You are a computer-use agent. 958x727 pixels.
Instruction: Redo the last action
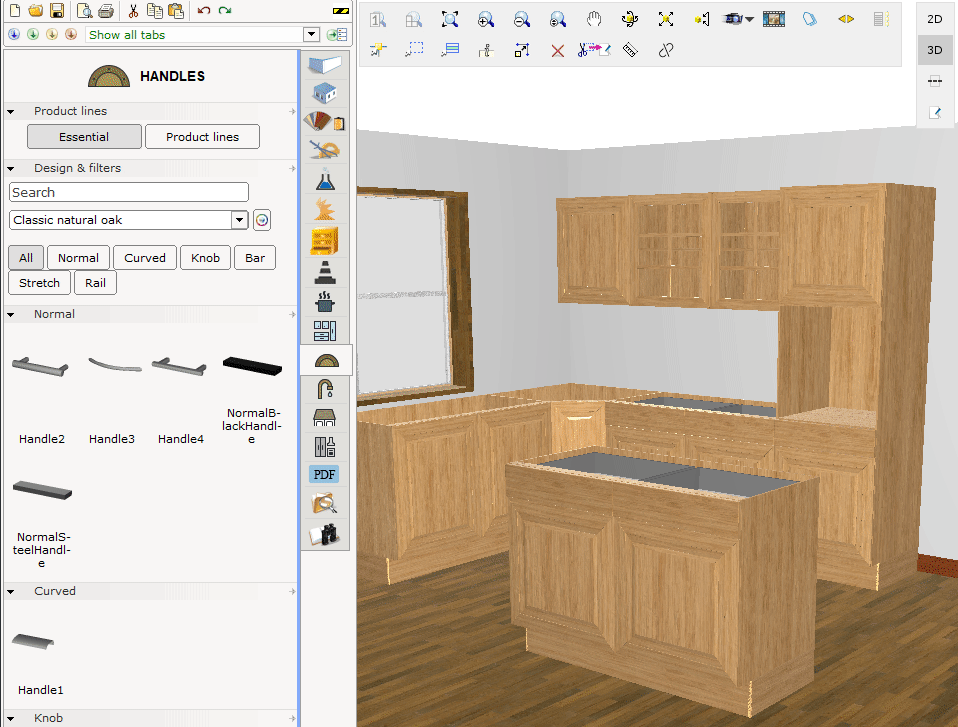(225, 10)
